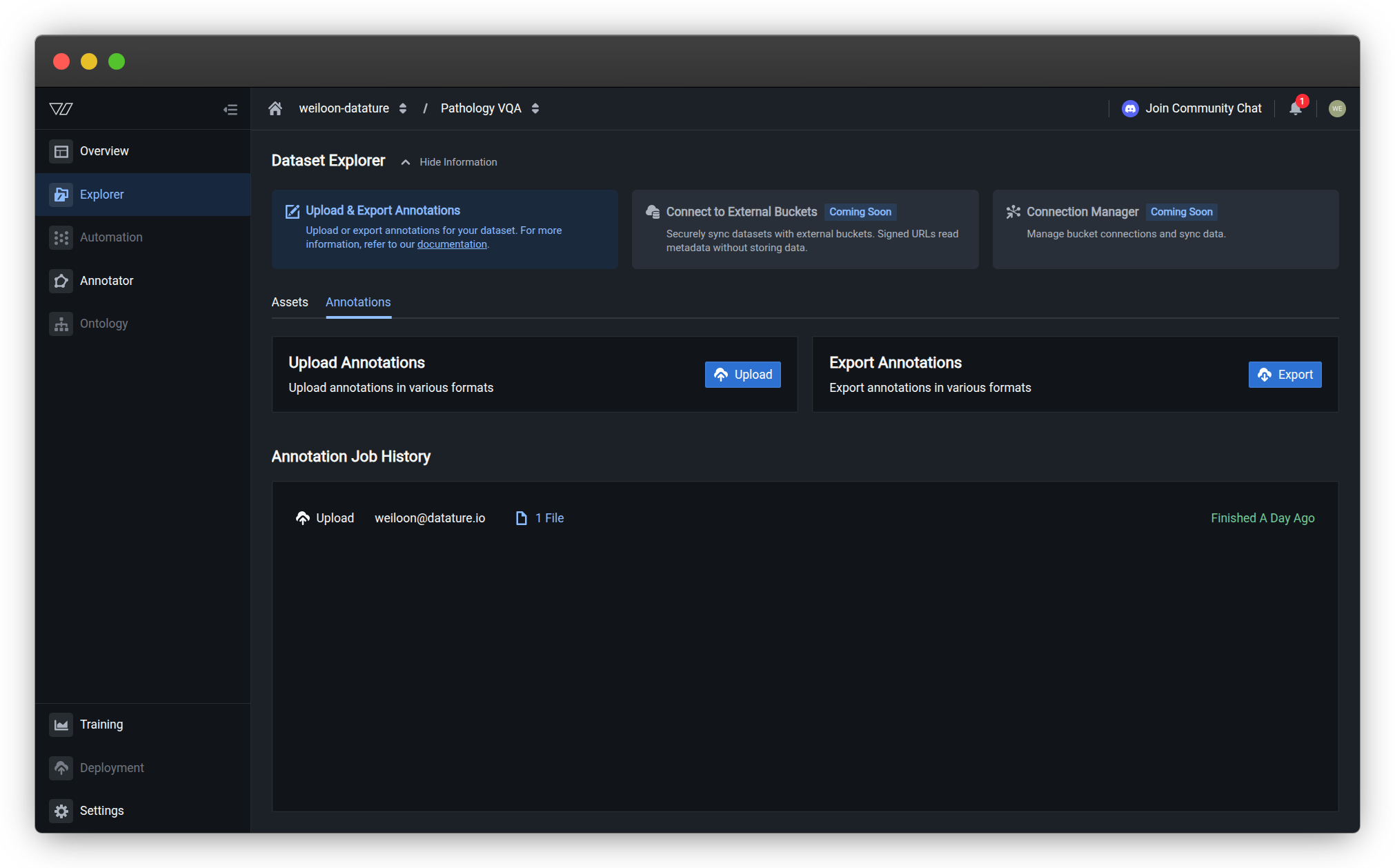Select the Annotations tab

(x=358, y=302)
